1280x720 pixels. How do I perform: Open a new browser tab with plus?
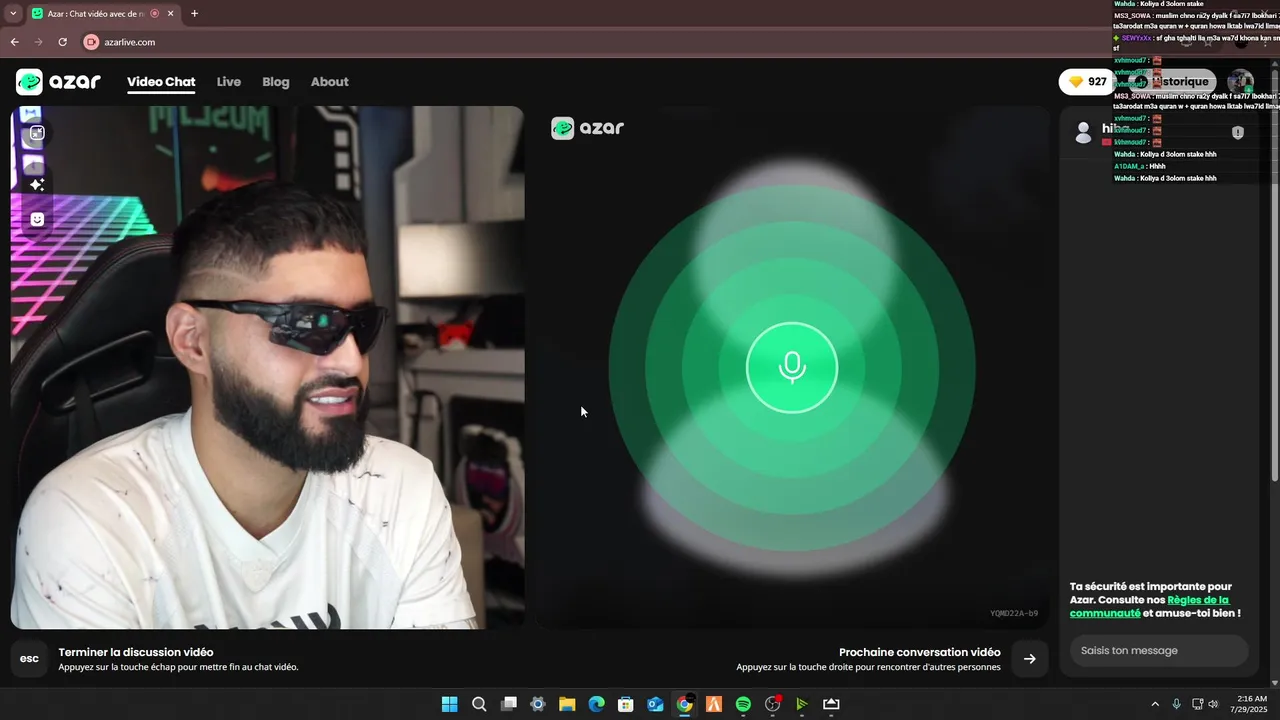[x=194, y=14]
